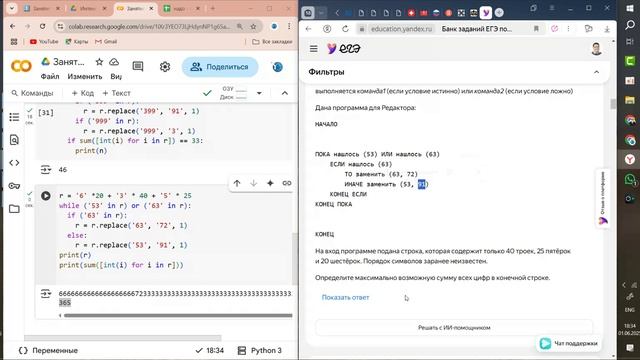Open the profile avatar in Yandex EGE
640x360 pixels.
(596, 49)
